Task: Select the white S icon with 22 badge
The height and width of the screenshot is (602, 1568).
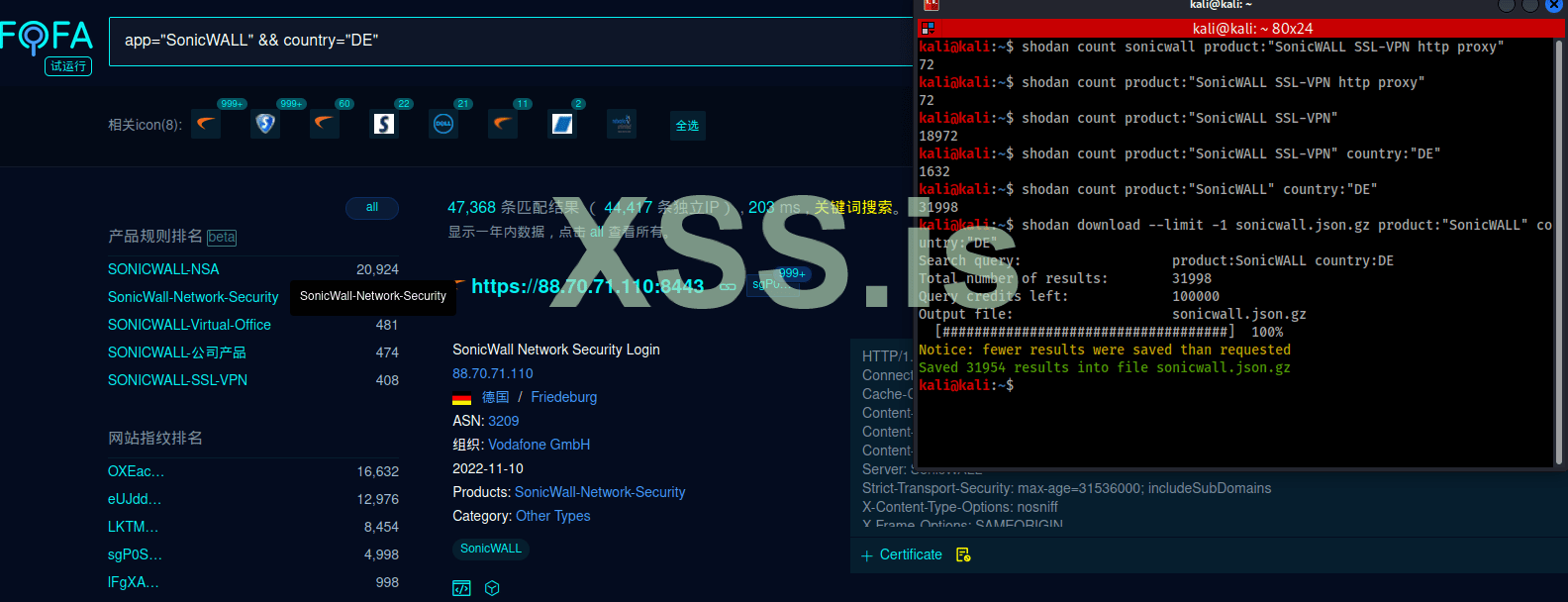Action: pos(384,124)
